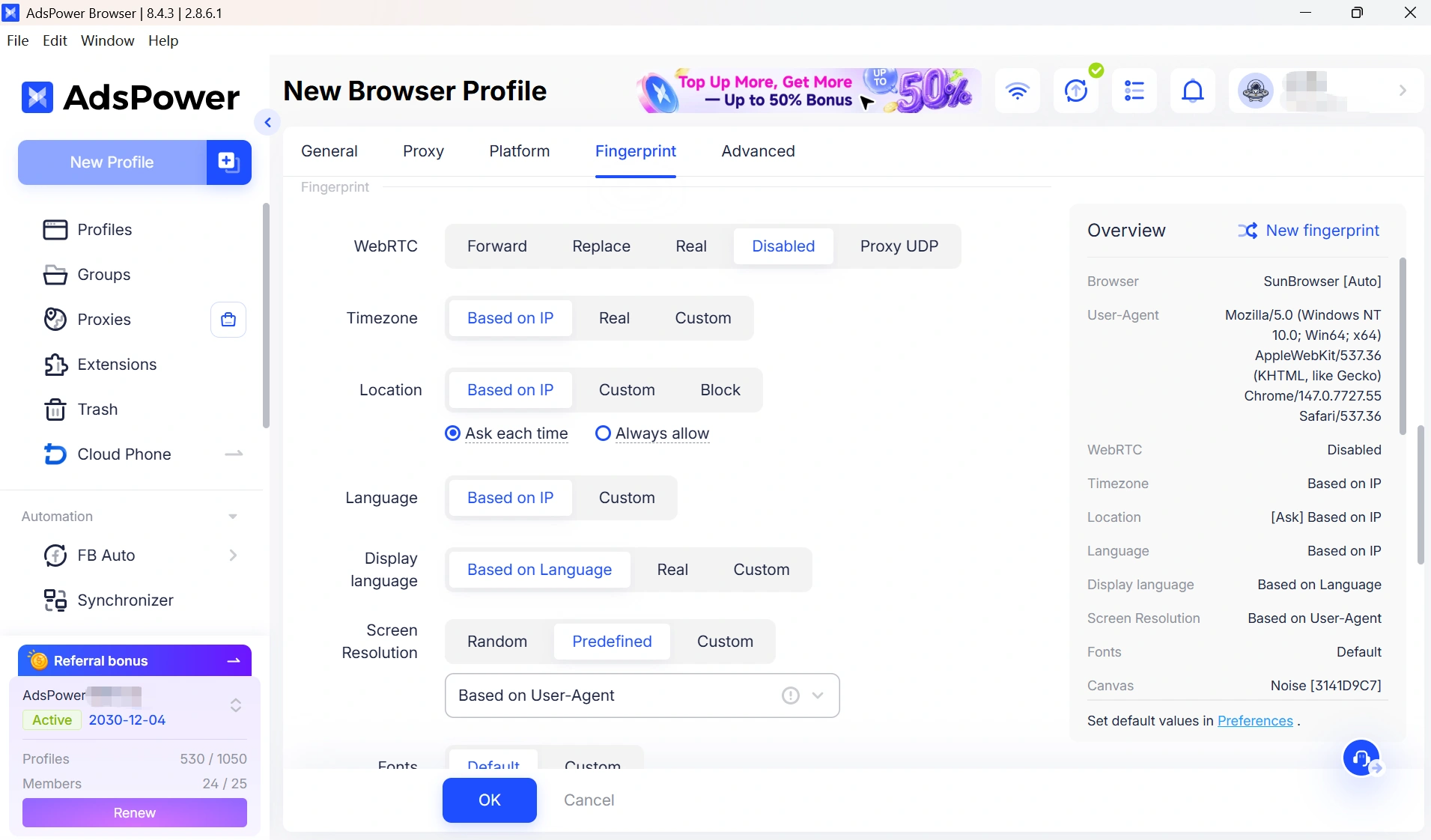Image resolution: width=1431 pixels, height=840 pixels.
Task: Select Always allow radio option
Action: 603,433
